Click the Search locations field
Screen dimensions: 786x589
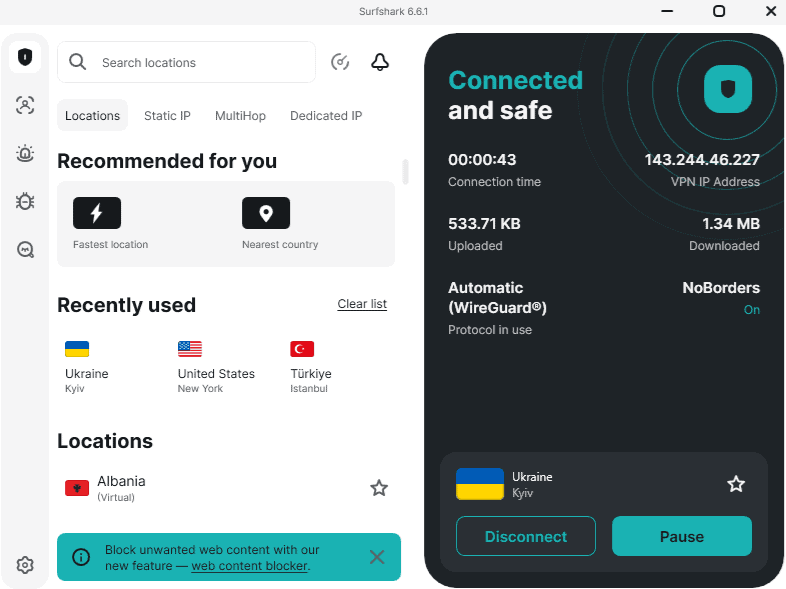200,62
